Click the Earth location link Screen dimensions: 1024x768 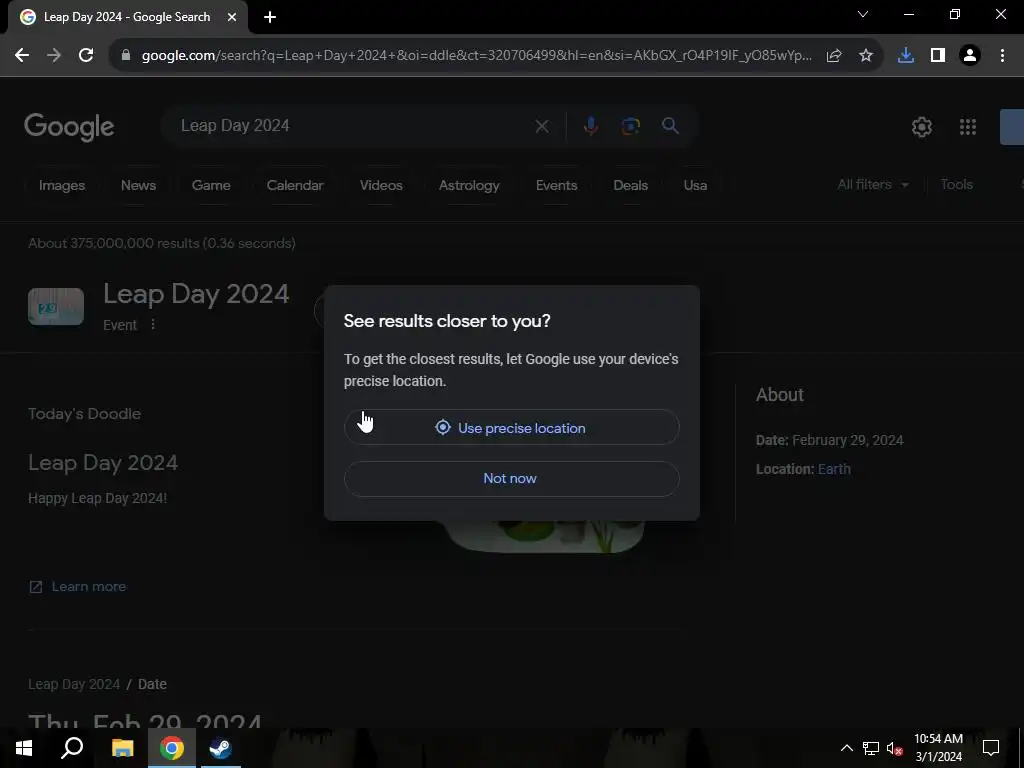(x=834, y=469)
